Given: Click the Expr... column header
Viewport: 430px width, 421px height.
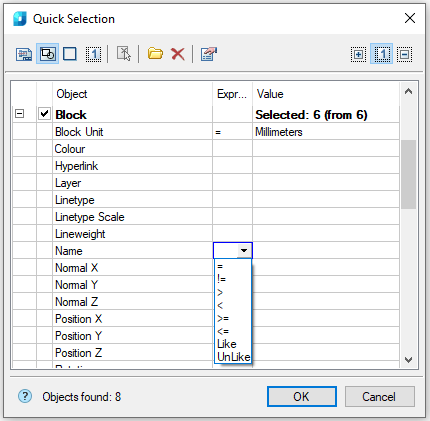Looking at the screenshot, I should 232,94.
